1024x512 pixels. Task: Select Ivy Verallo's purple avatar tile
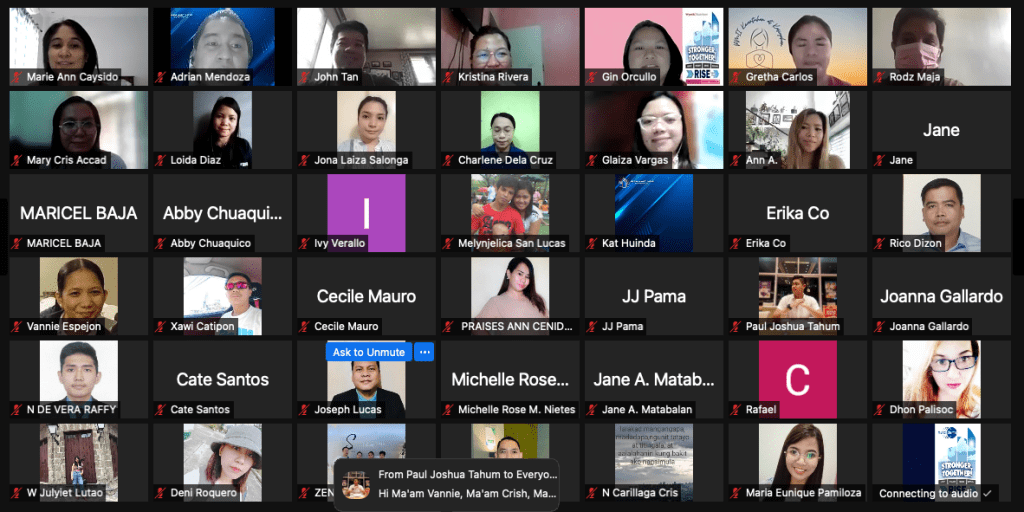[366, 211]
